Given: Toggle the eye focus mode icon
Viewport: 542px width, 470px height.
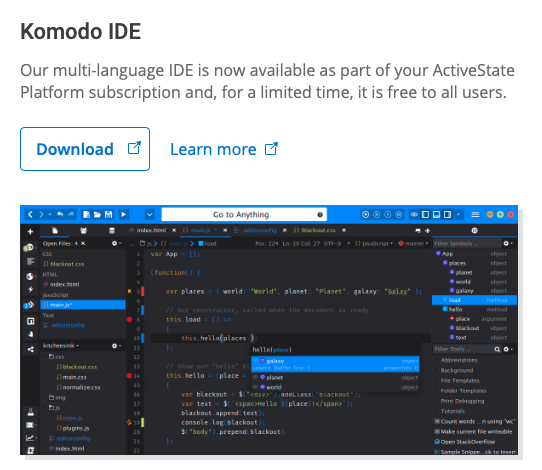Looking at the screenshot, I should 414,215.
